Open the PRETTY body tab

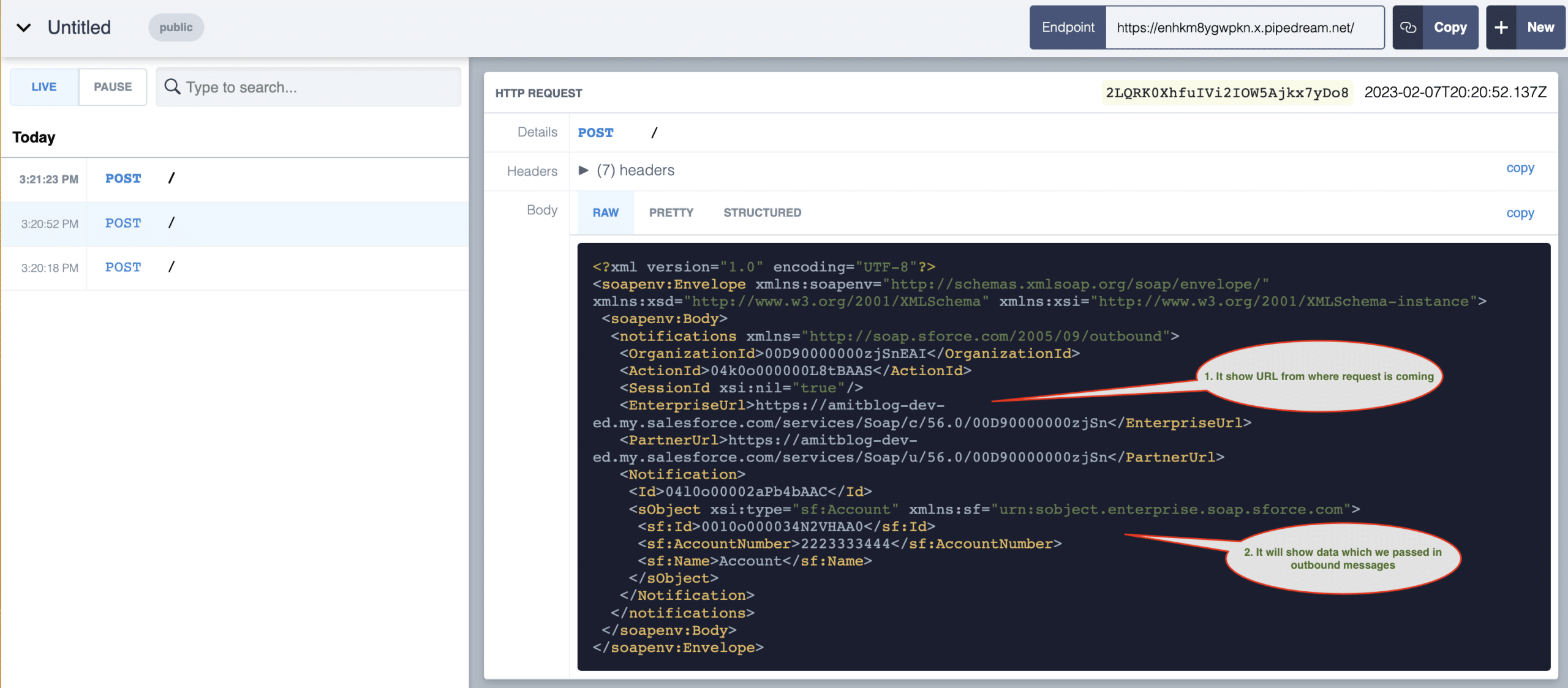pyautogui.click(x=671, y=212)
